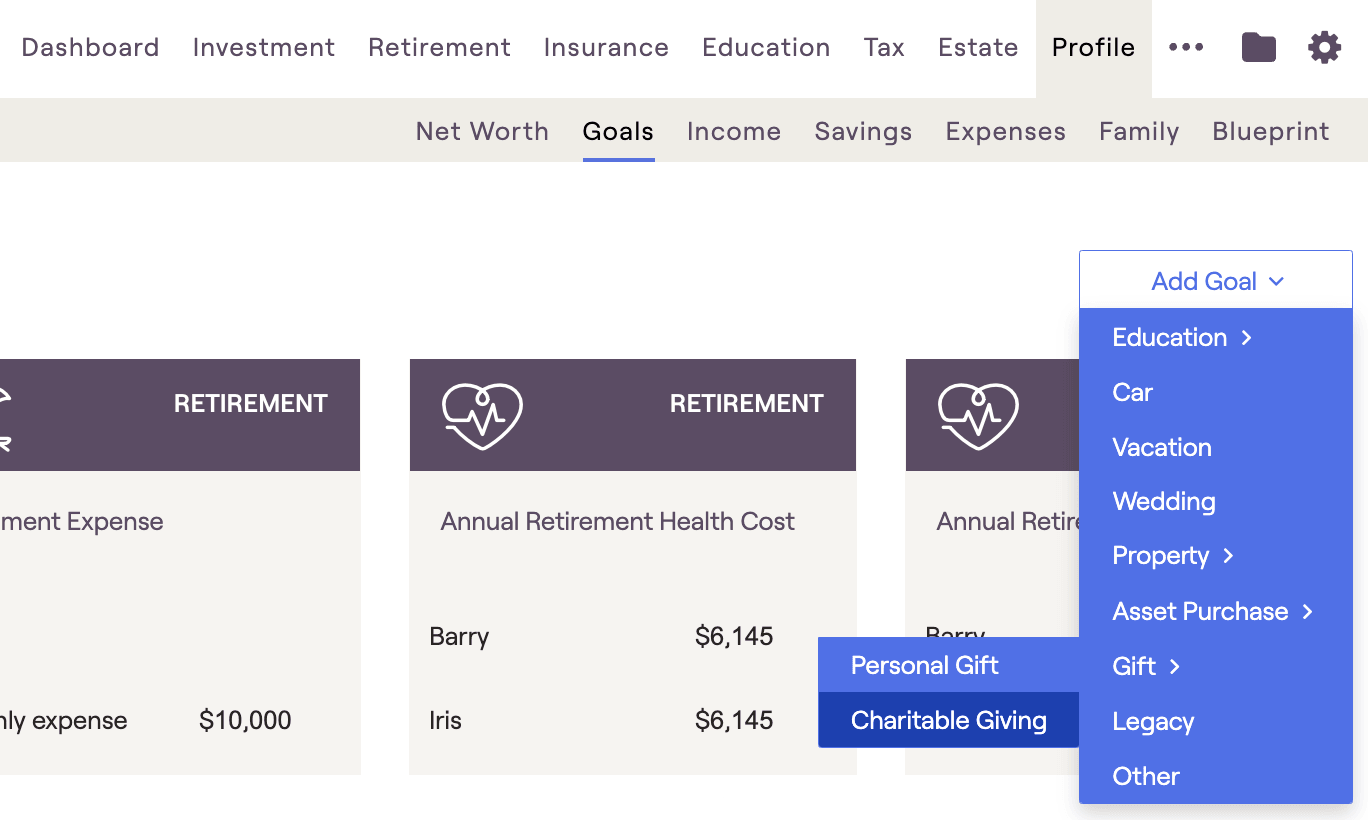Open the folder icon in top bar
This screenshot has width=1368, height=820.
(1258, 47)
